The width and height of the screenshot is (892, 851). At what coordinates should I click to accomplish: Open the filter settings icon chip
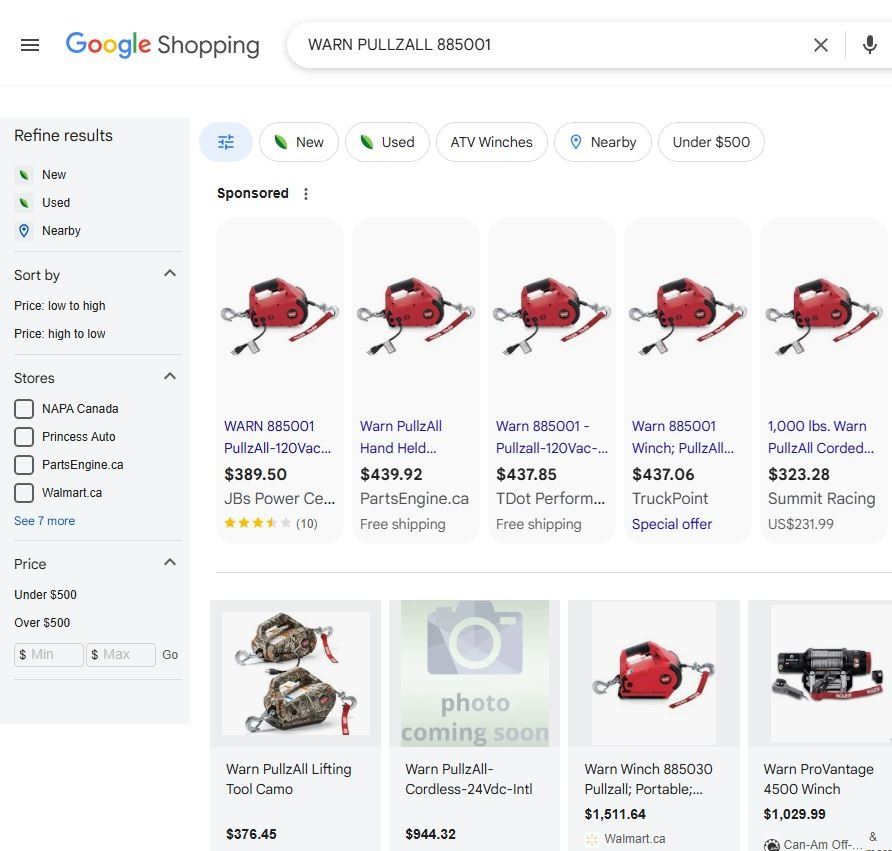[x=226, y=142]
